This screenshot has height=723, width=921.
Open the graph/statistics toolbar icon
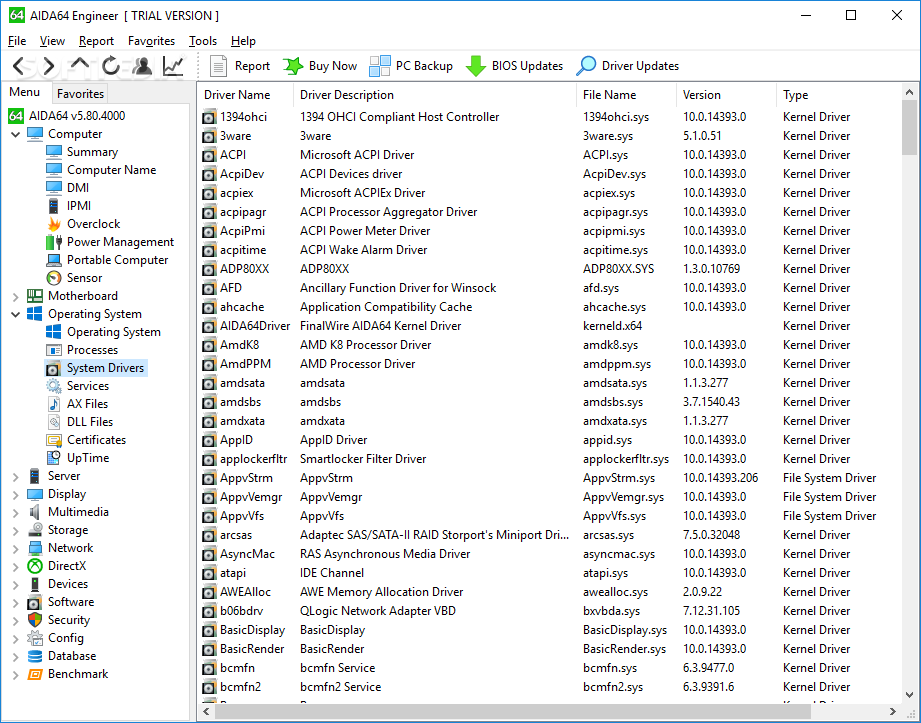coord(173,66)
